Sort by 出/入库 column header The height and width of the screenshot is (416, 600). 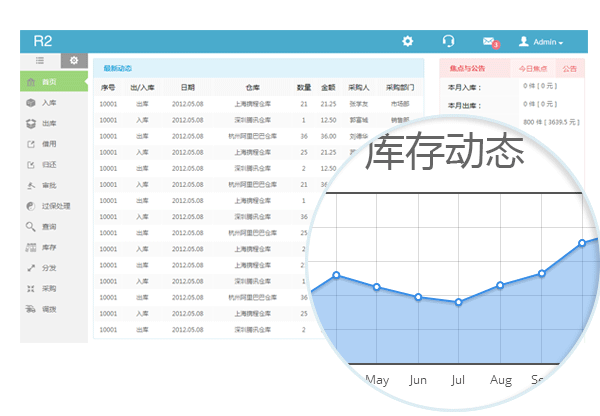tap(142, 87)
